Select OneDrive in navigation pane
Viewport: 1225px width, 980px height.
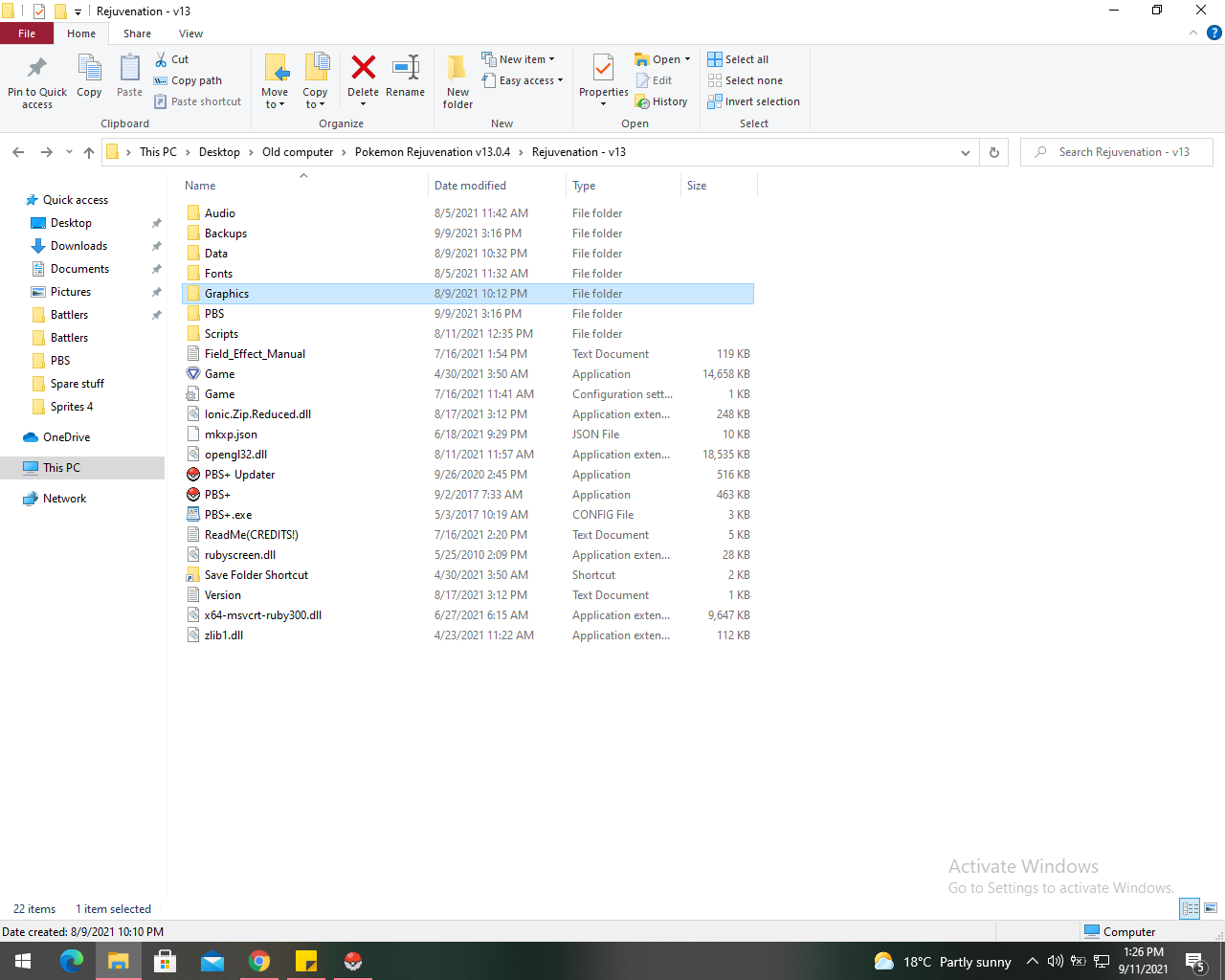click(66, 437)
